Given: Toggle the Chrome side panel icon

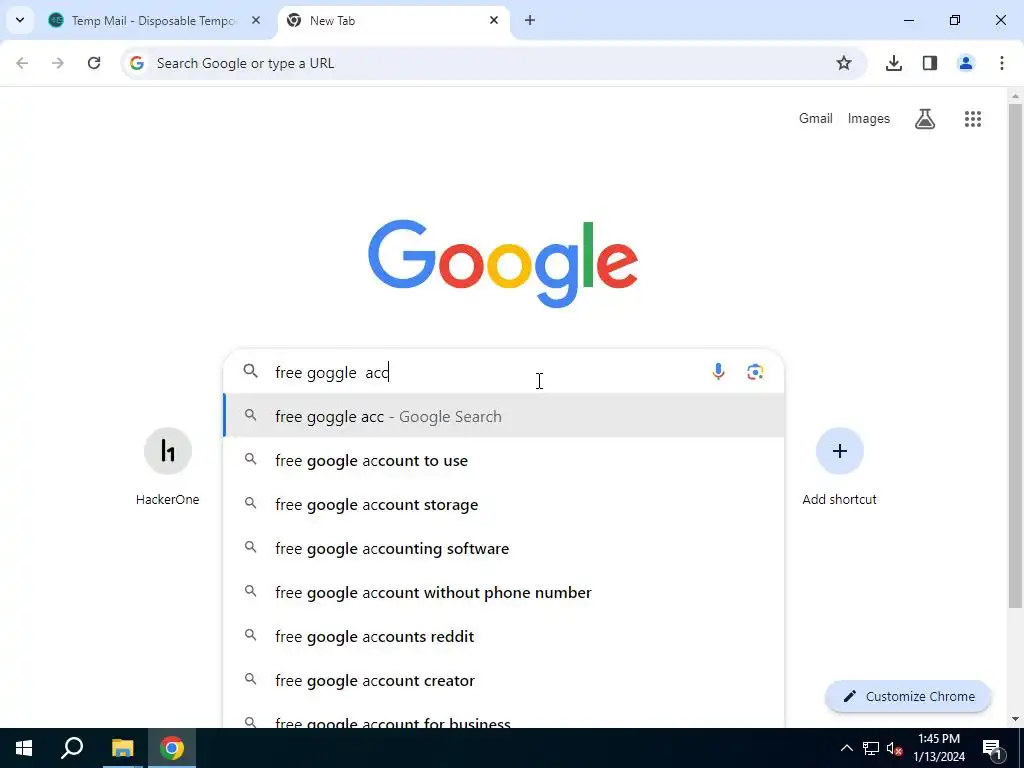Looking at the screenshot, I should (929, 63).
